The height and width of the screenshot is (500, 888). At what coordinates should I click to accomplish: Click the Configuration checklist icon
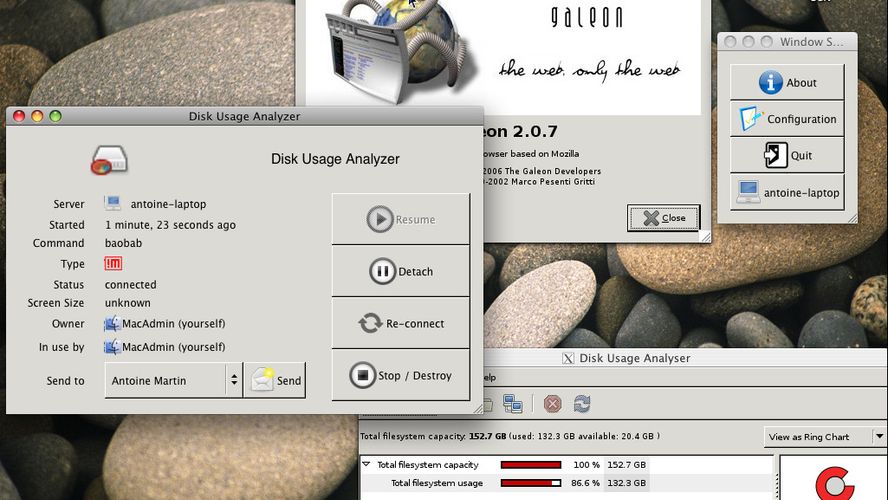(752, 119)
